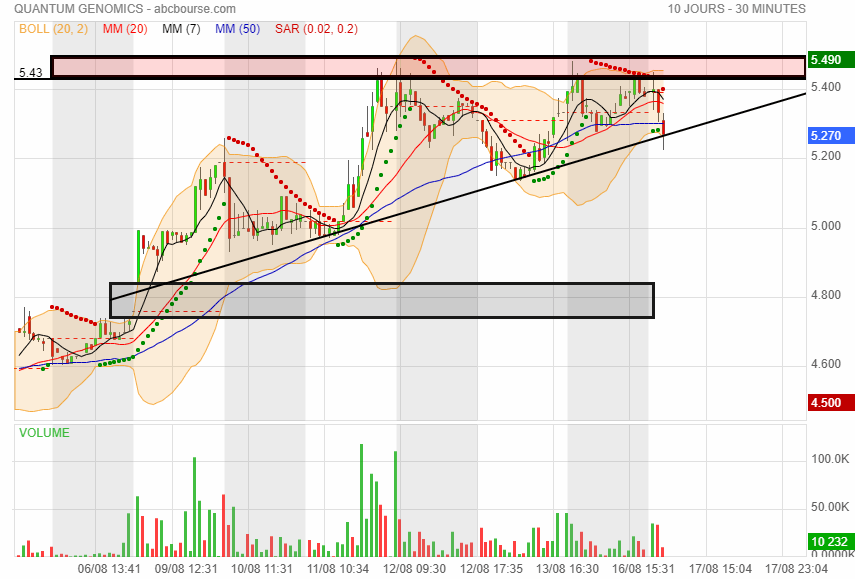Click the 09/08 12:31 time axis label
The height and width of the screenshot is (579, 855).
(x=186, y=569)
